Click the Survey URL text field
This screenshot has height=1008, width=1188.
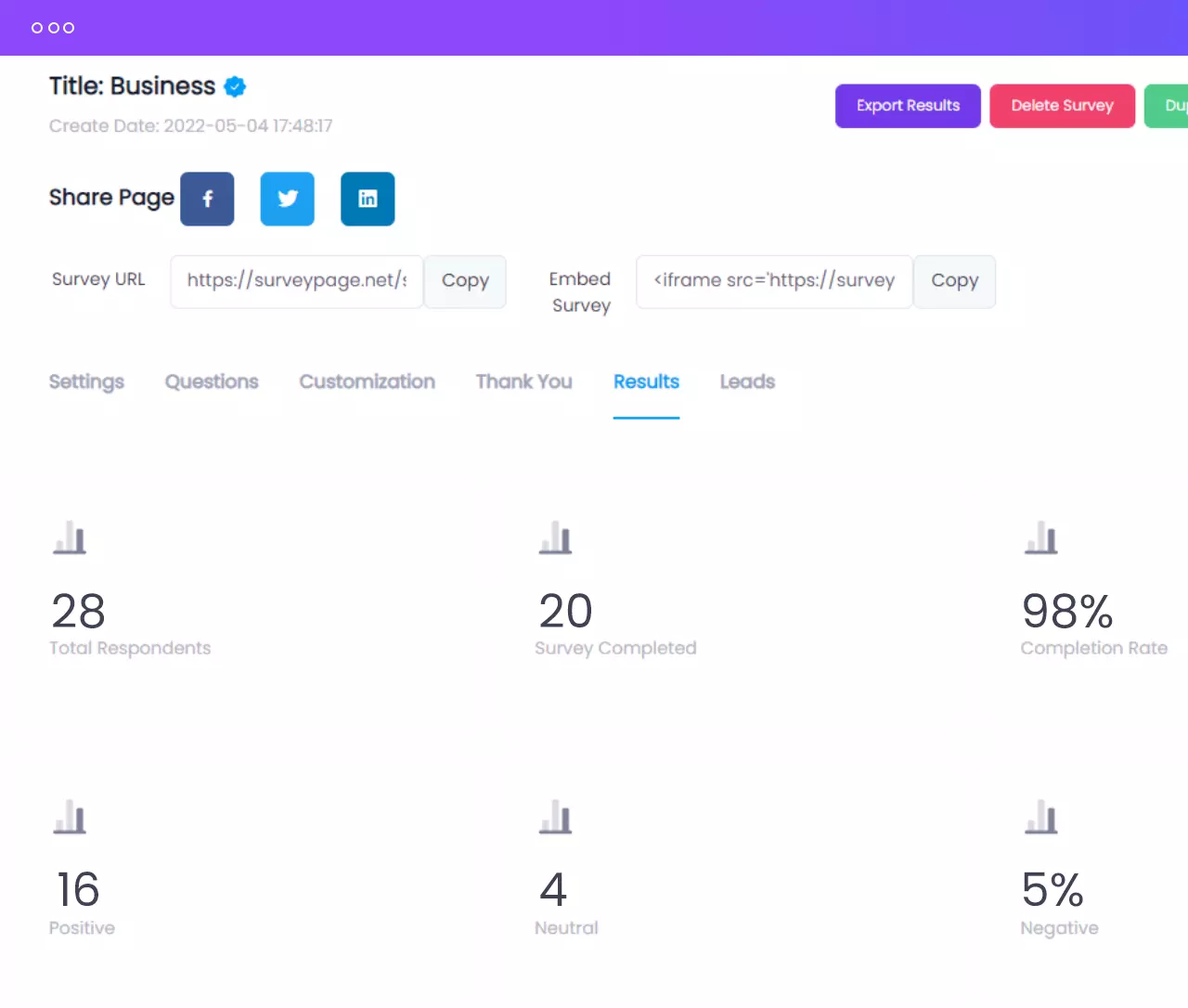297,281
